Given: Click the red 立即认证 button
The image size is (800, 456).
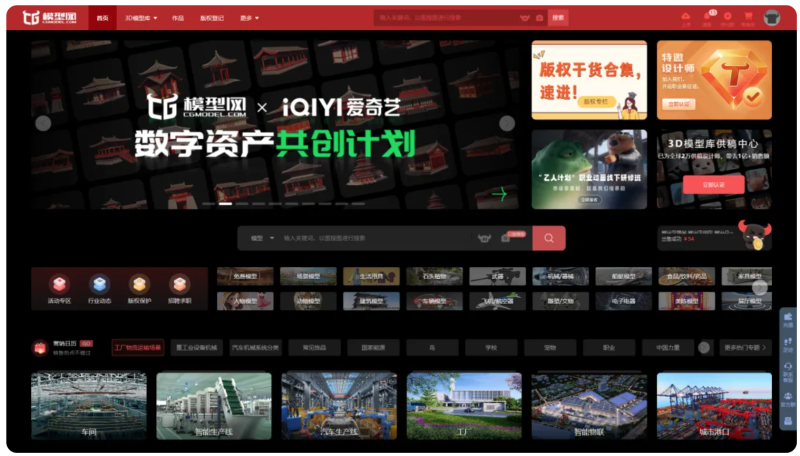Looking at the screenshot, I should (713, 185).
